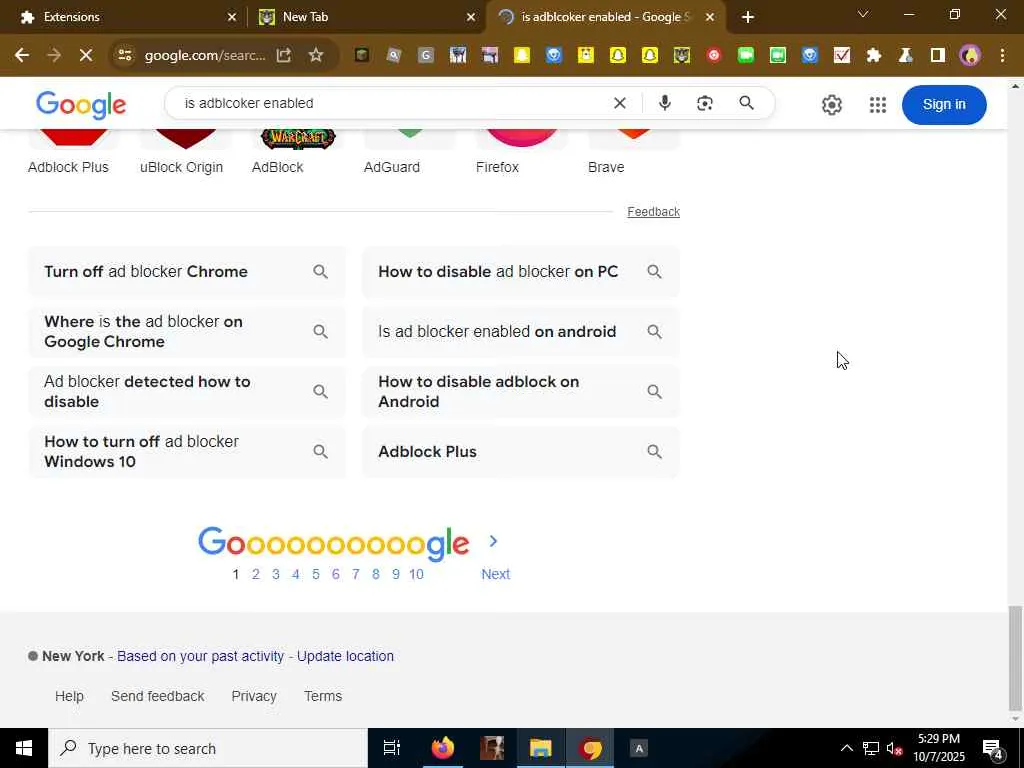Open a new browser tab
This screenshot has width=1024, height=768.
[748, 17]
